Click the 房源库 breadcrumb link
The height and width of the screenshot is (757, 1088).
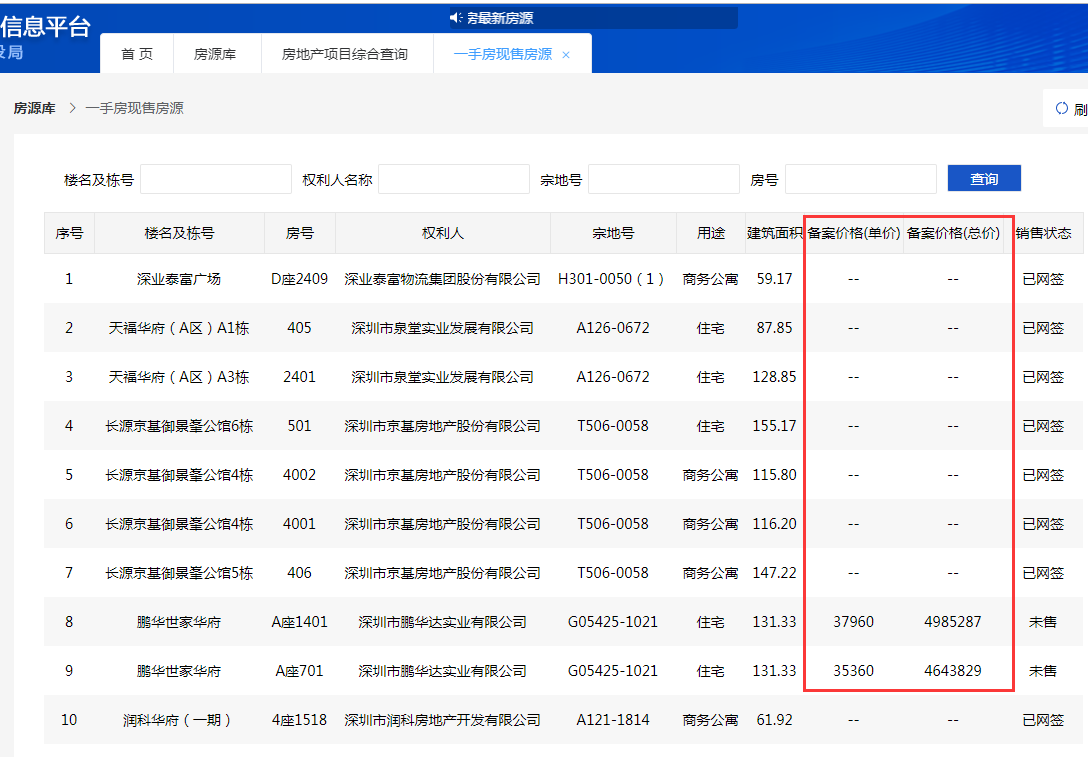click(x=35, y=107)
